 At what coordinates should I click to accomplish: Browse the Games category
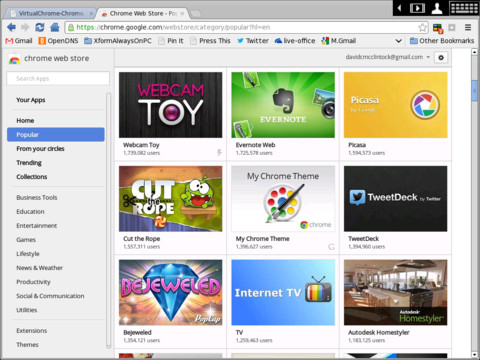(26, 240)
